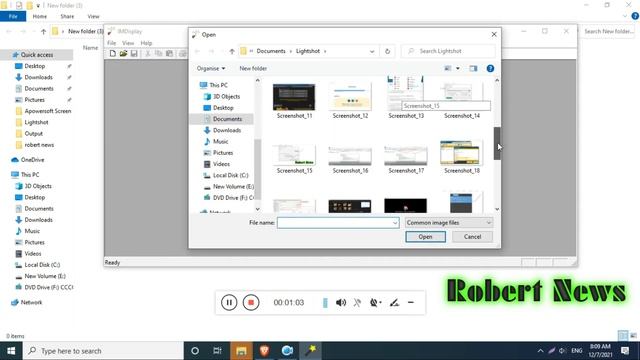Open Help in the Open dialog
Viewport: 640px width, 360px height.
pyautogui.click(x=490, y=68)
